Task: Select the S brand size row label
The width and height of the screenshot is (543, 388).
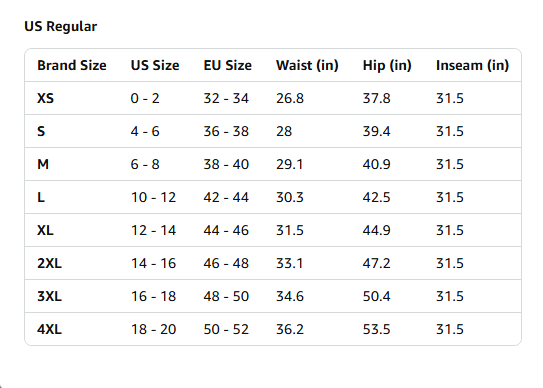Action: click(41, 131)
